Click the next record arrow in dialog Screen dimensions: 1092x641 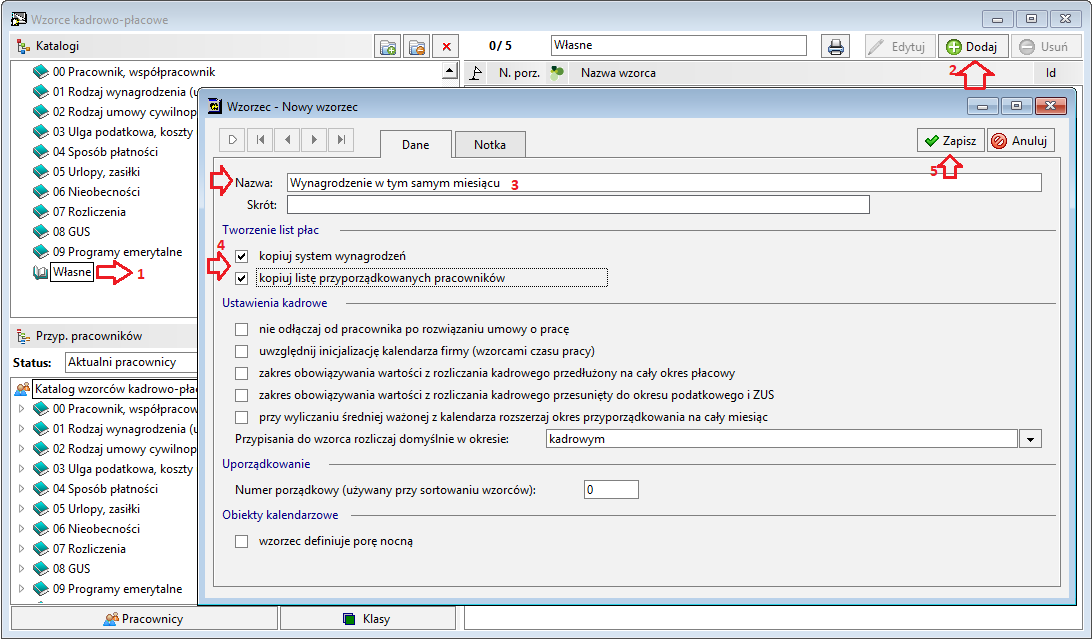coord(314,140)
